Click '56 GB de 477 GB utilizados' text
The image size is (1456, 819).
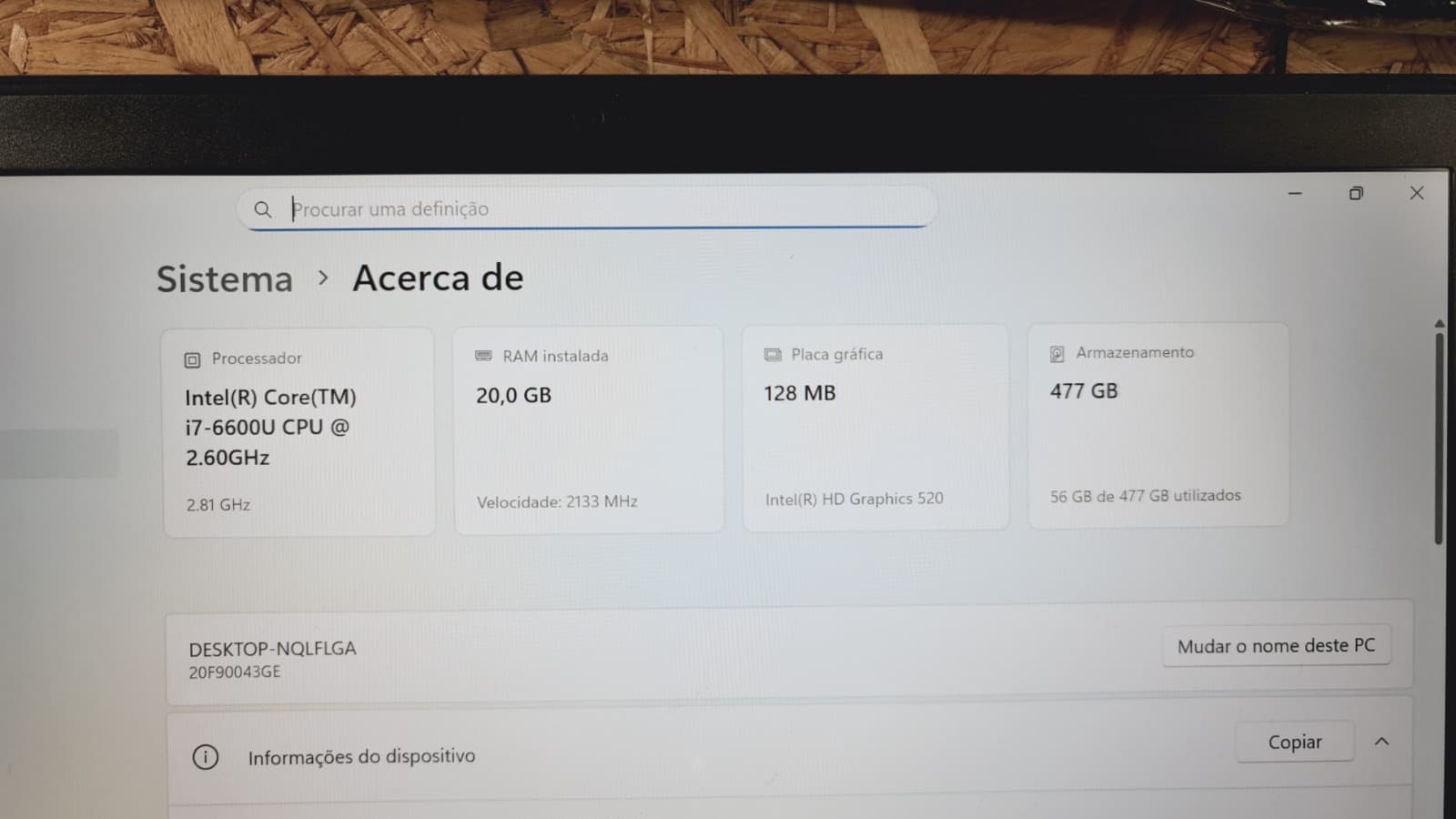pyautogui.click(x=1145, y=496)
